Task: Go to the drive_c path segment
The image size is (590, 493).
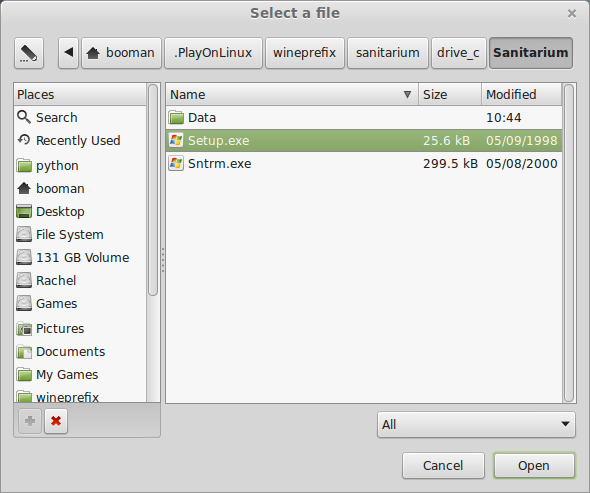Action: (458, 53)
